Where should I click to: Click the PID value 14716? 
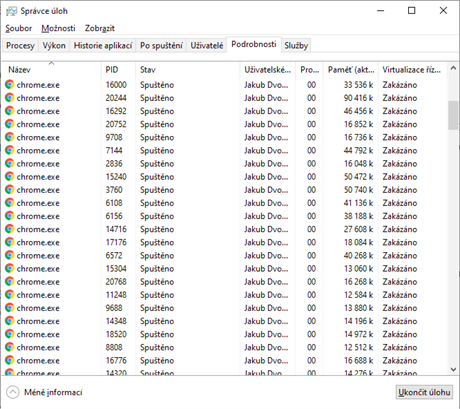point(116,229)
